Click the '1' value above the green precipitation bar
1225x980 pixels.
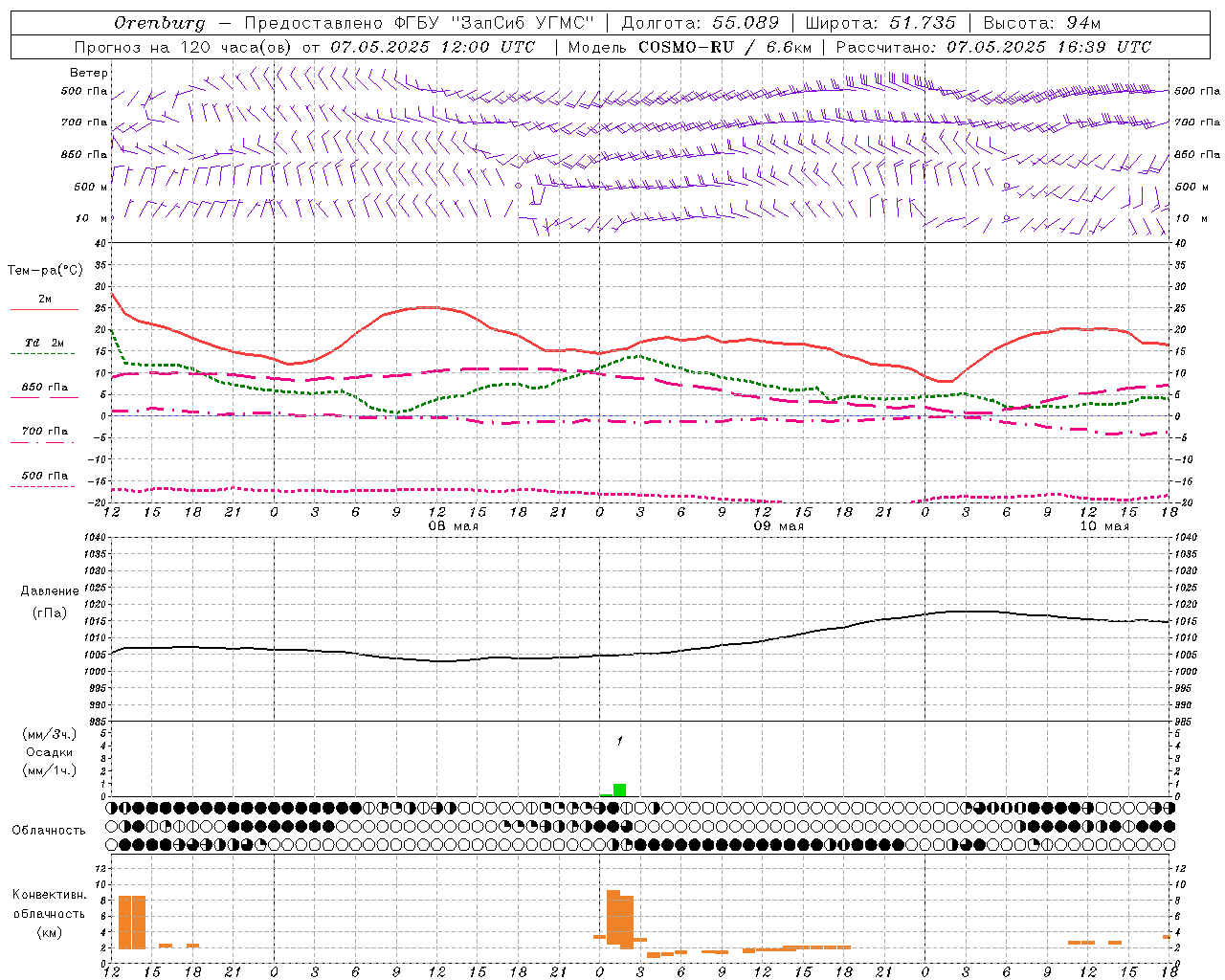[620, 741]
